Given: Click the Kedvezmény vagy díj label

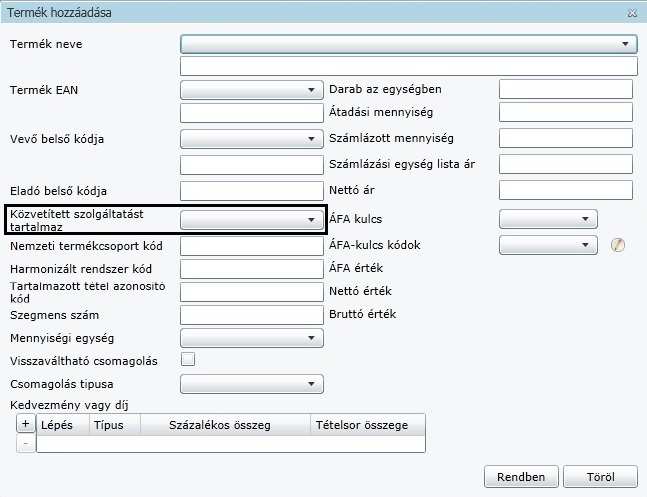Looking at the screenshot, I should tap(69, 405).
